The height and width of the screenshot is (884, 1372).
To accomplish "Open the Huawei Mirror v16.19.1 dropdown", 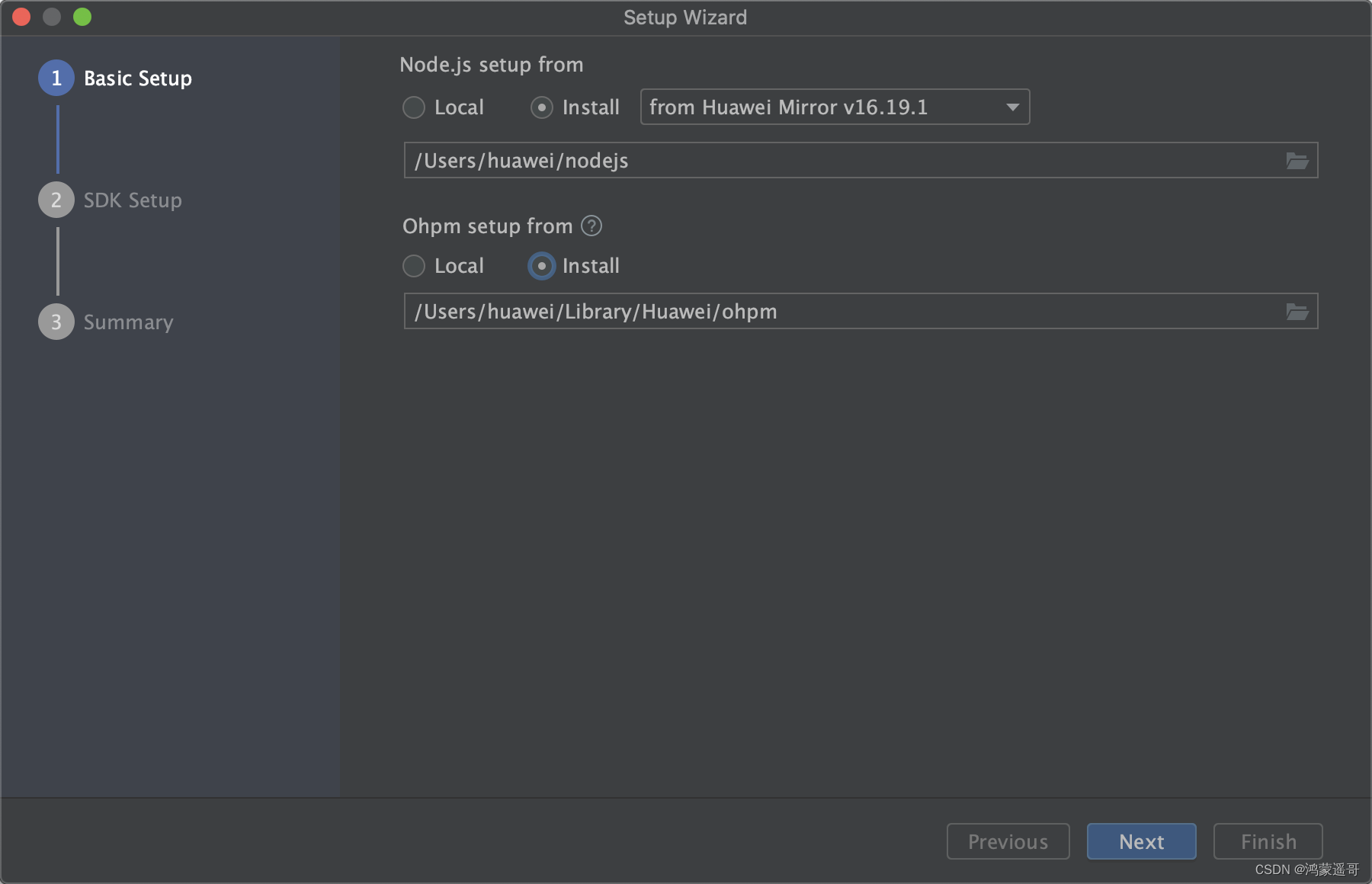I will coord(835,107).
